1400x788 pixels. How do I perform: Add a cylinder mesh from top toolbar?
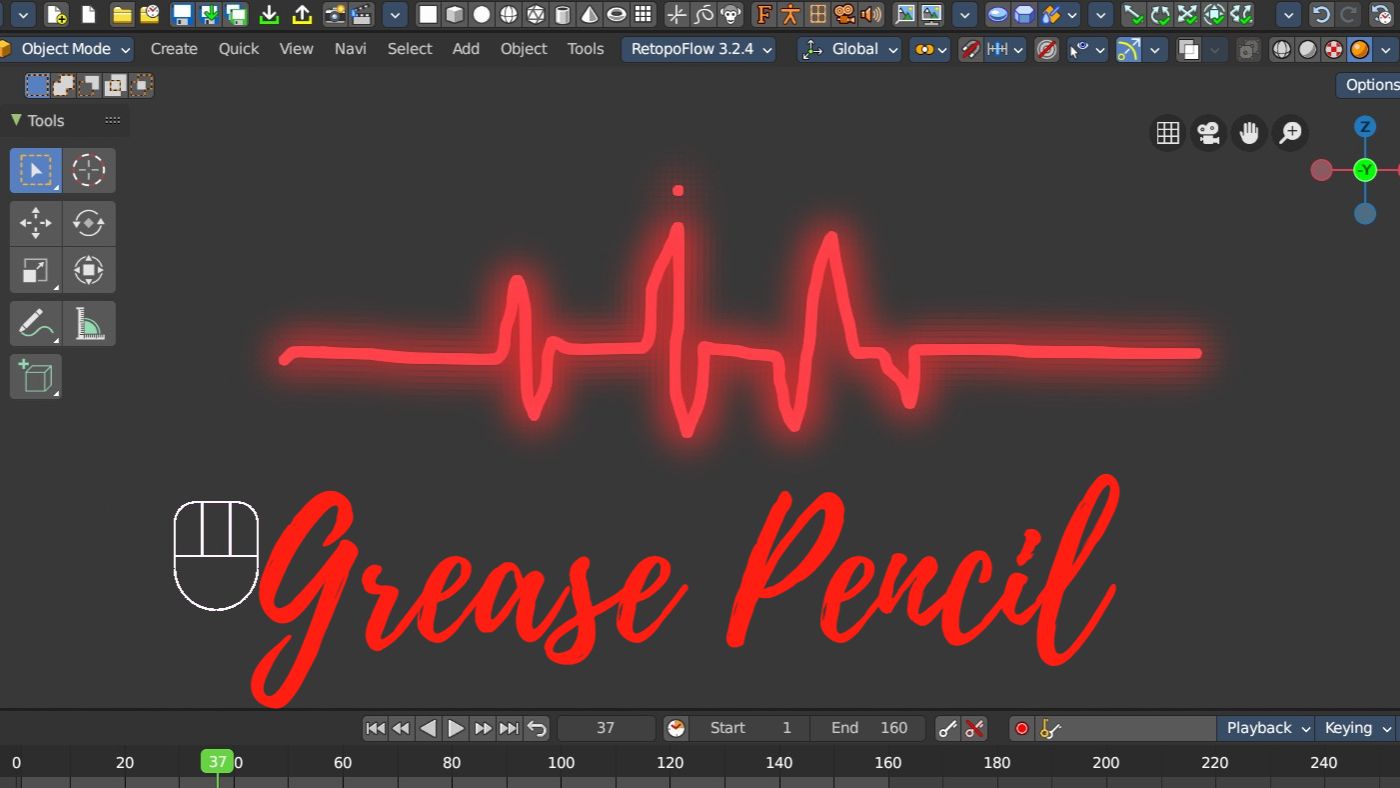click(x=563, y=15)
